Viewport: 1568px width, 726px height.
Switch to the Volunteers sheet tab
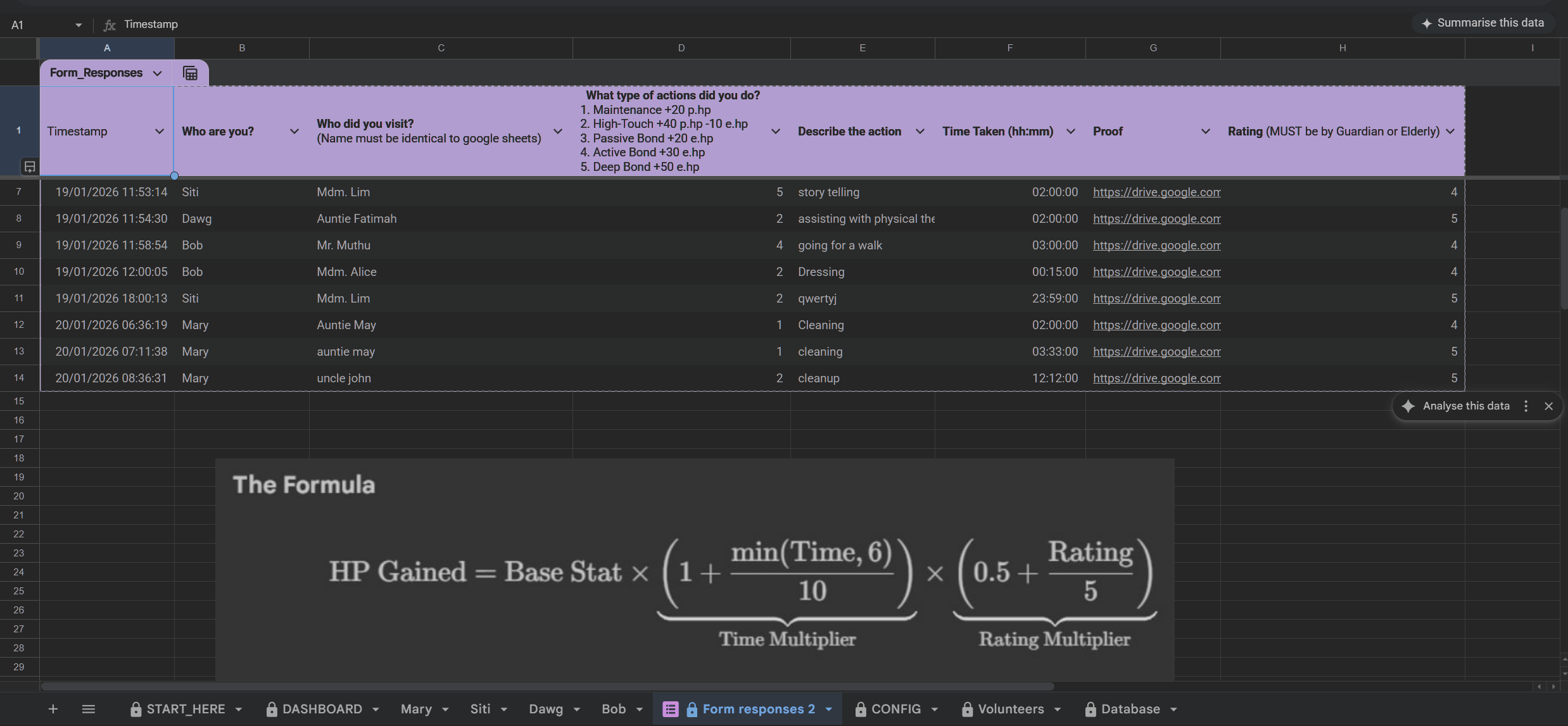(x=1010, y=709)
